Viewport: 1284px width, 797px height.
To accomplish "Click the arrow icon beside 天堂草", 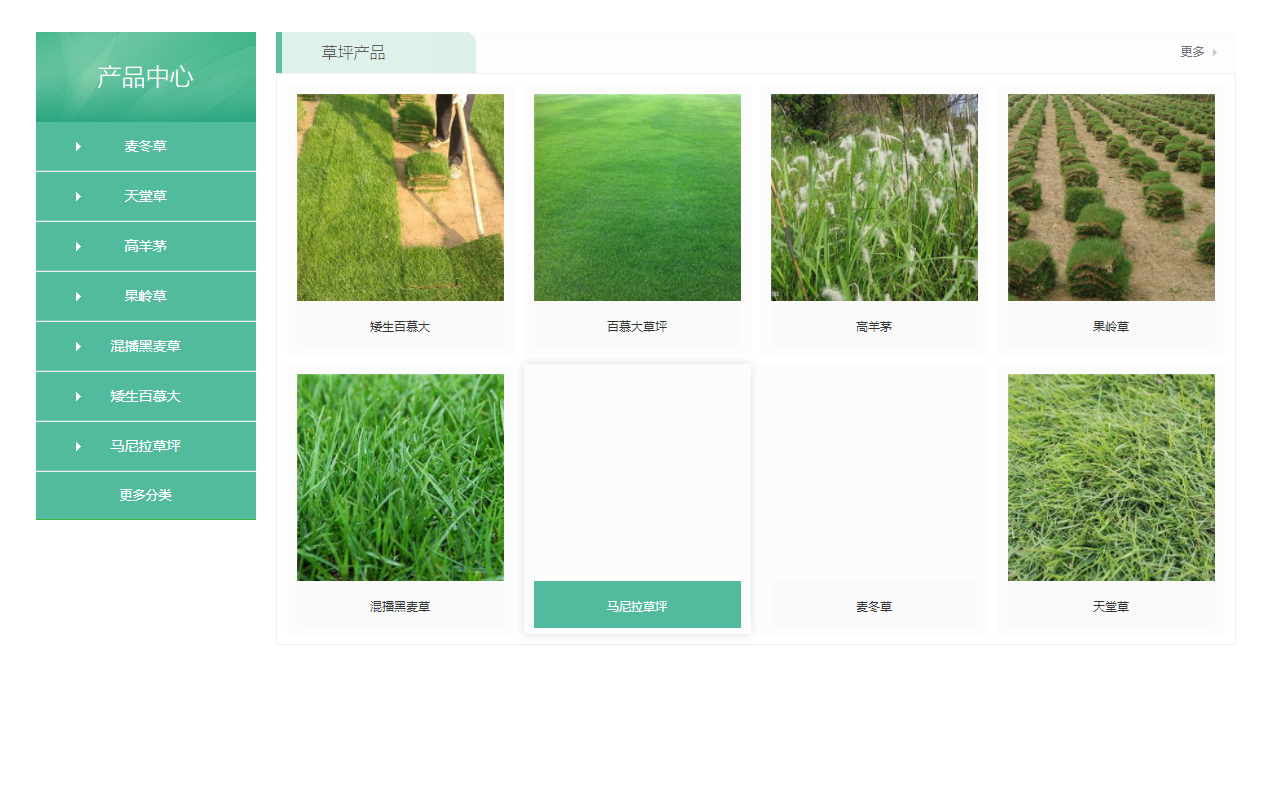I will [78, 197].
